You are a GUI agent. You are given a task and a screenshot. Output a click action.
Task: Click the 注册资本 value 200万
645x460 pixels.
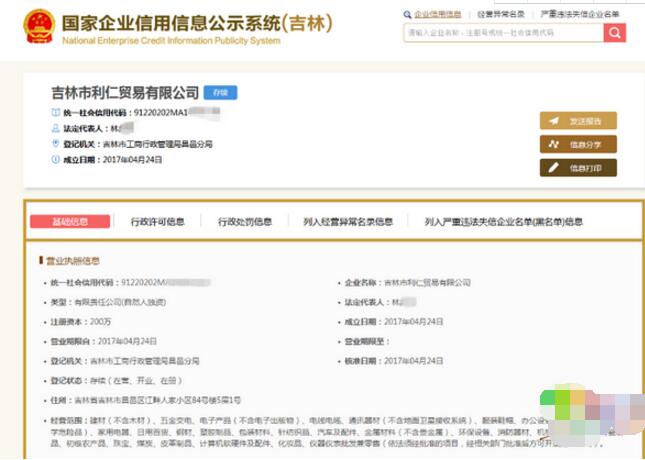[100, 322]
